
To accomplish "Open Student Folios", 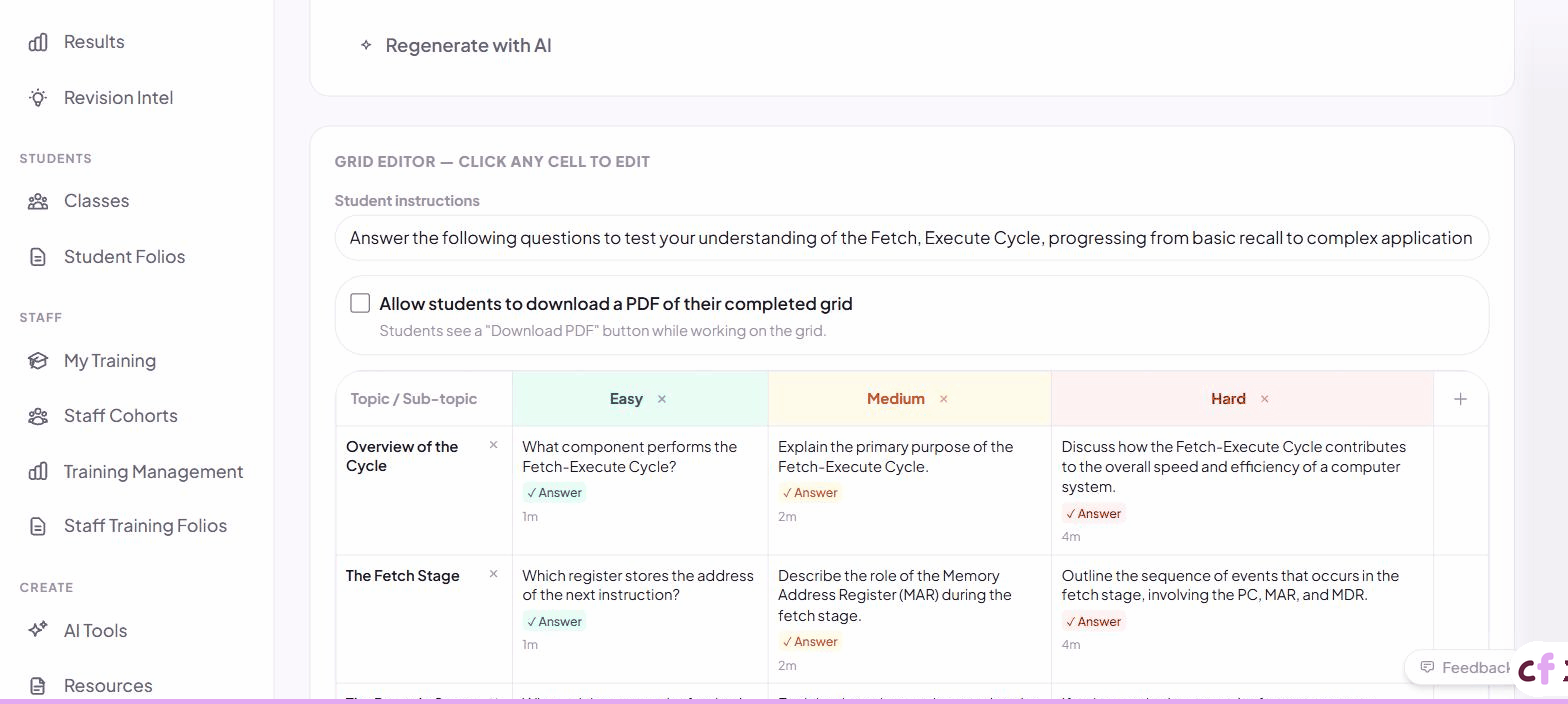I will (124, 257).
